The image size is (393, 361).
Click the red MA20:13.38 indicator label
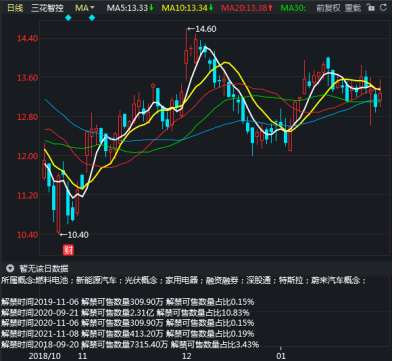point(247,8)
